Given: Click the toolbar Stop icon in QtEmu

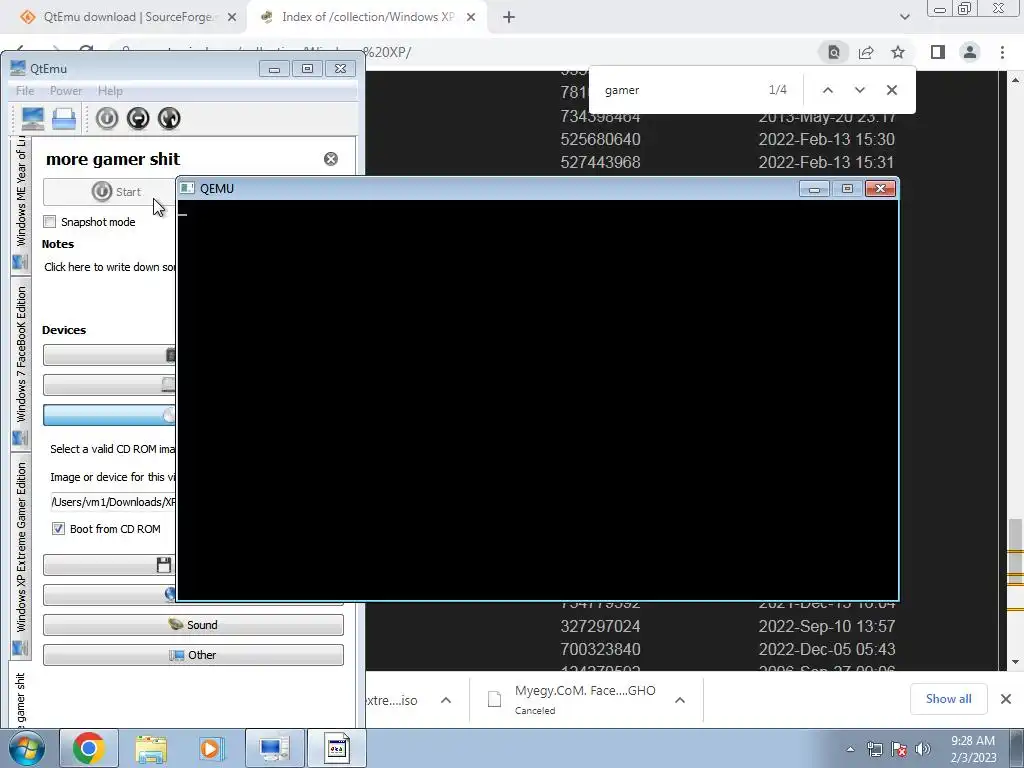Looking at the screenshot, I should coord(138,118).
